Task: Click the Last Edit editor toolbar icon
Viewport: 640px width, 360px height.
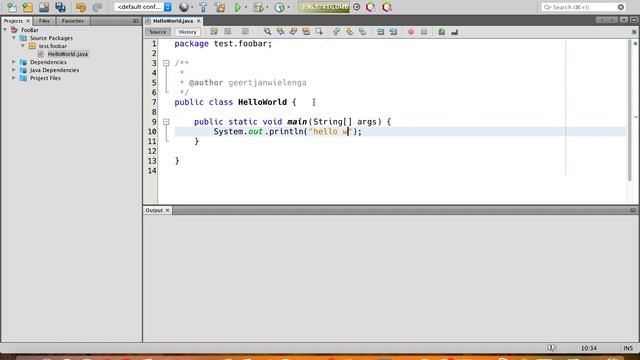Action: tap(214, 32)
